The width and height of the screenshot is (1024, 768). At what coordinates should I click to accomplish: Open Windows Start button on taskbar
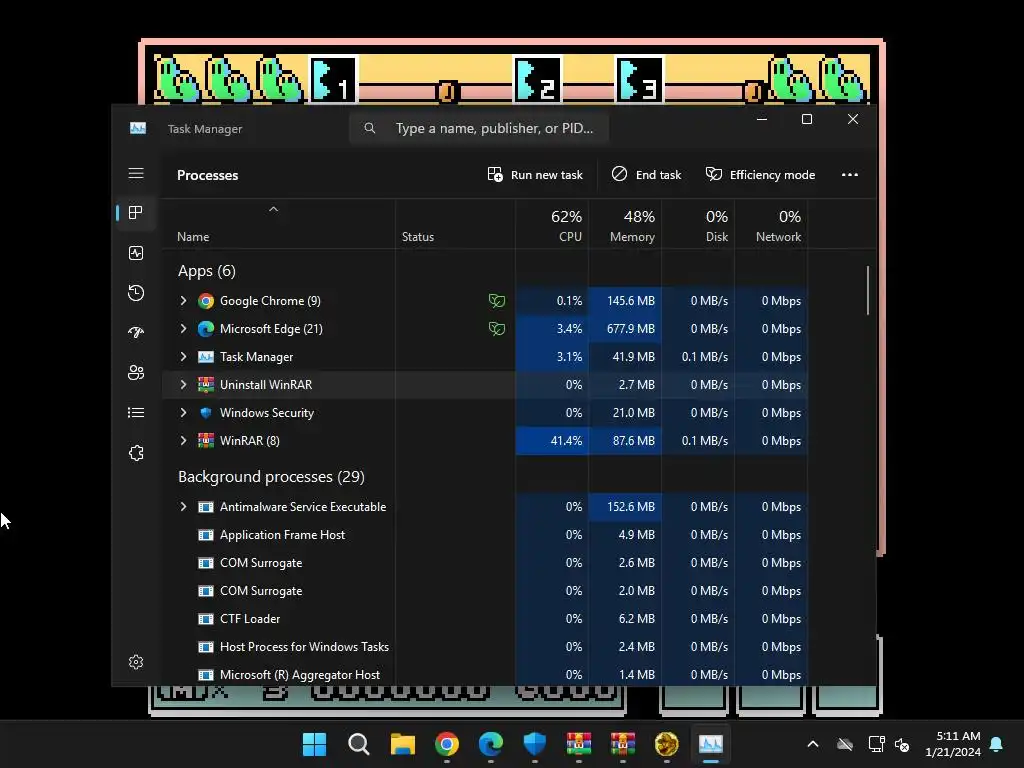pyautogui.click(x=314, y=744)
